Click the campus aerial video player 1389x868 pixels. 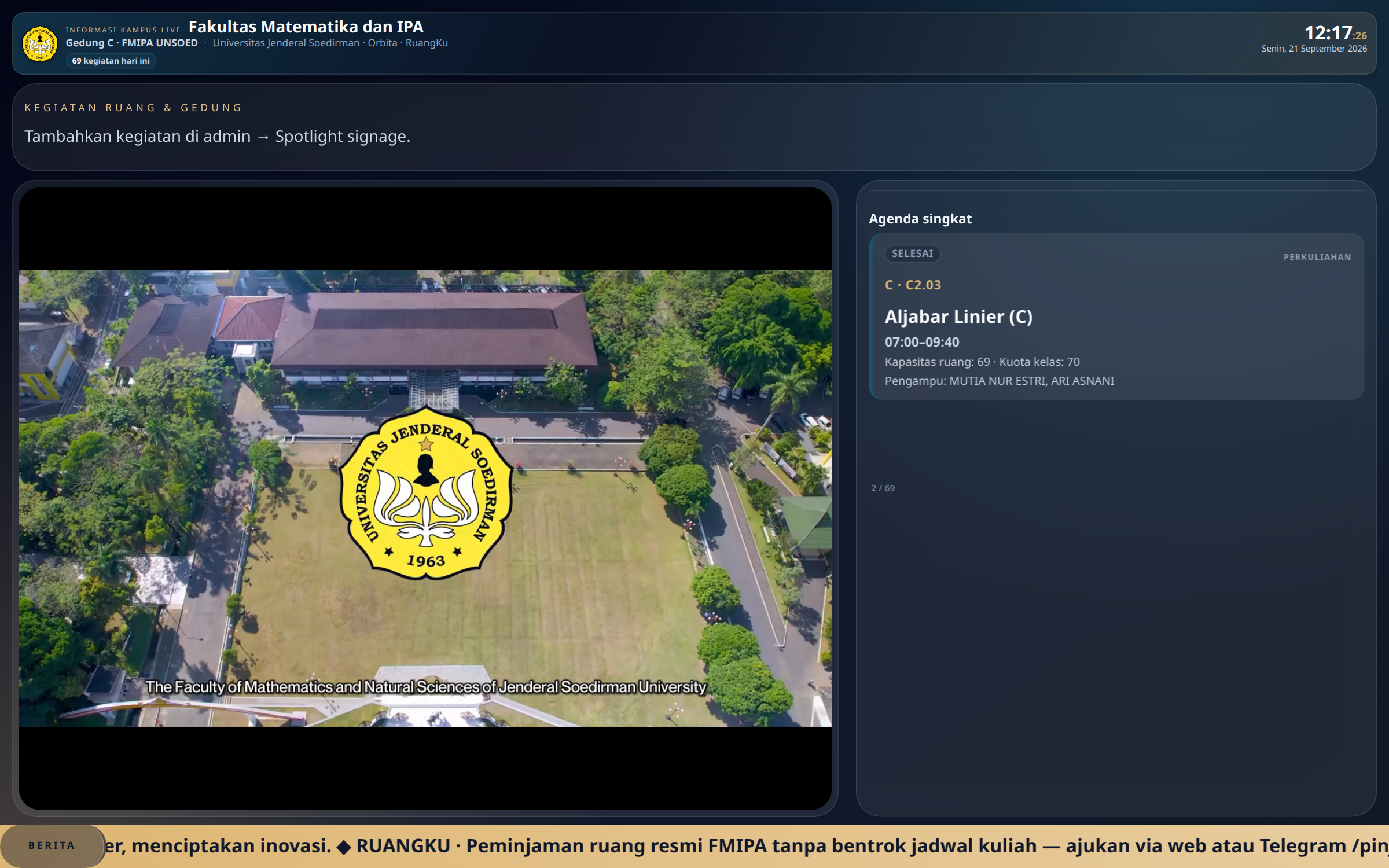pos(425,498)
